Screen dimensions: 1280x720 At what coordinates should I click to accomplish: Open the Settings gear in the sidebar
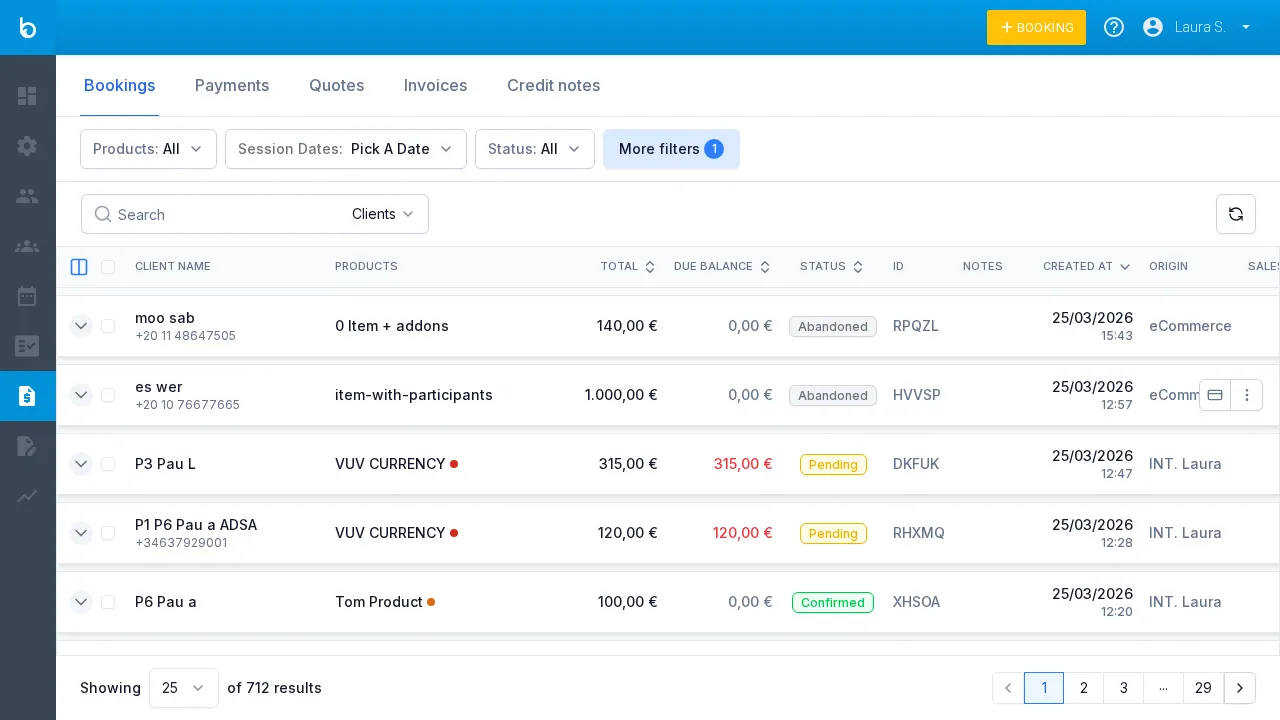click(x=27, y=146)
